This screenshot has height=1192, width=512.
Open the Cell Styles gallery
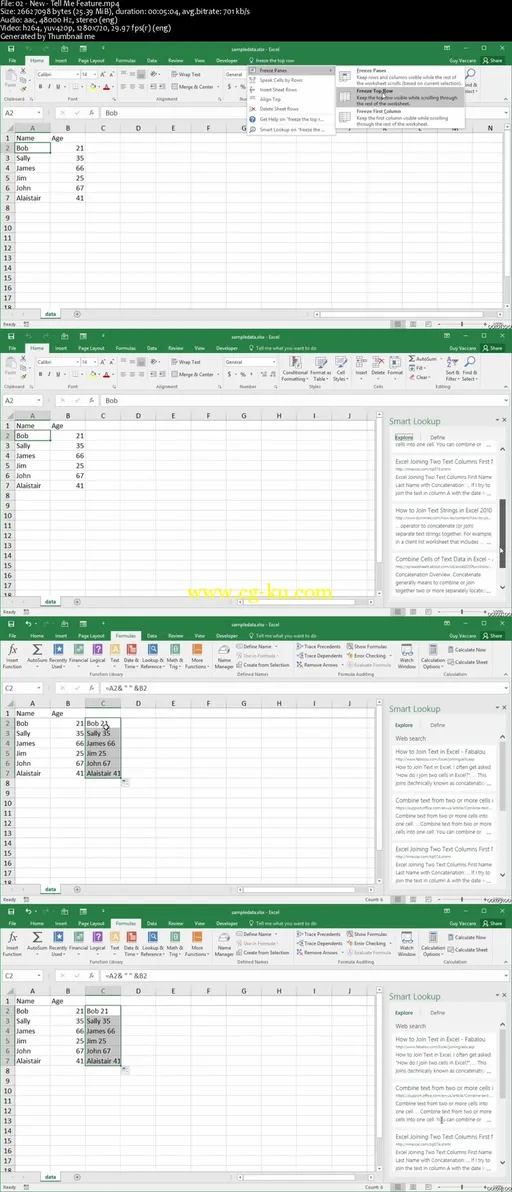[340, 367]
